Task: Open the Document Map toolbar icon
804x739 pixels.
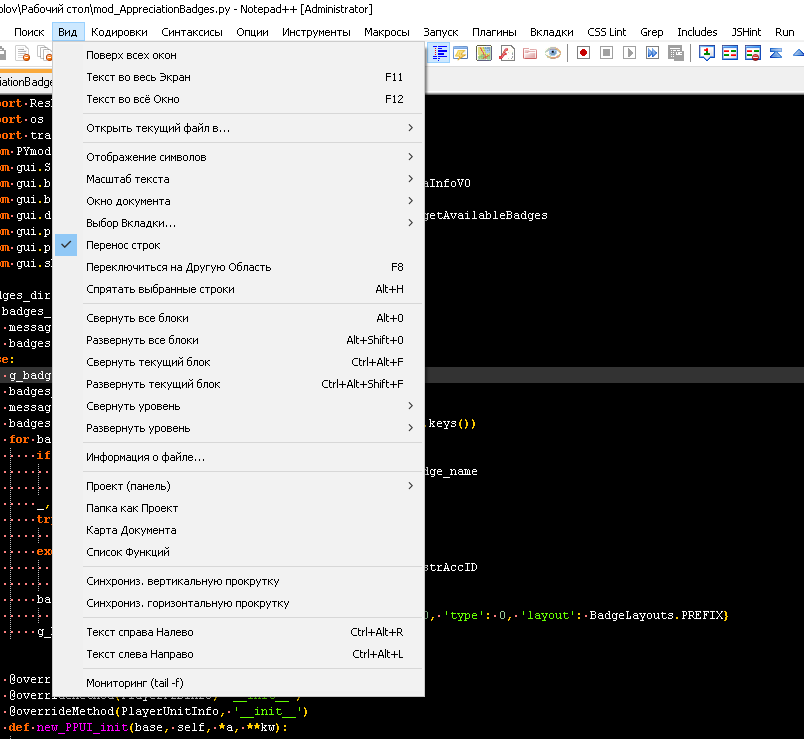Action: coord(484,53)
